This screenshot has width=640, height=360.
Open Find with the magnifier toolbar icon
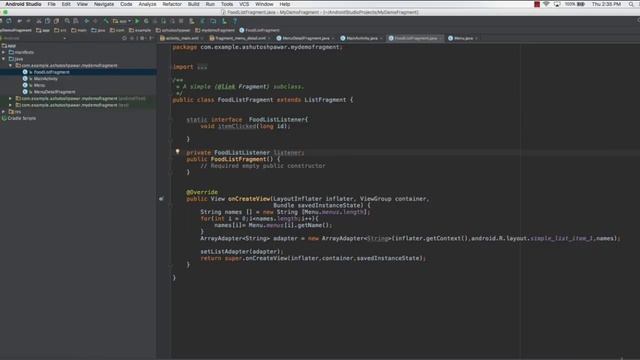[67, 21]
